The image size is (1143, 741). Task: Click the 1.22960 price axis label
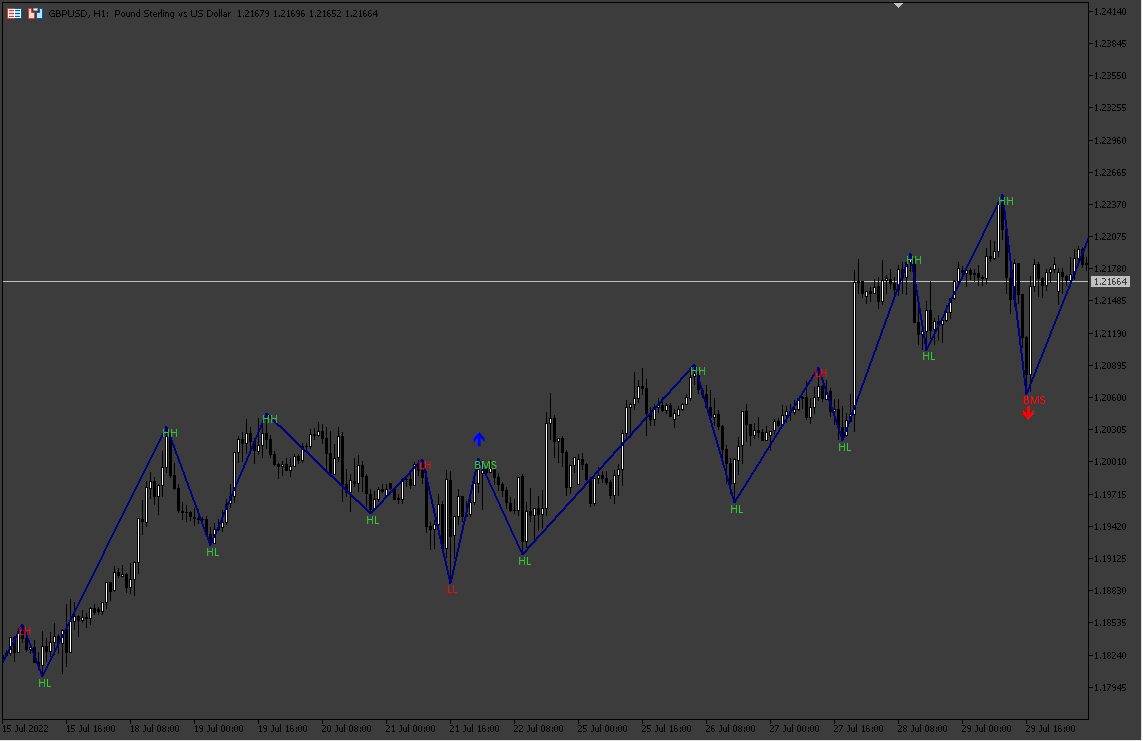[1110, 141]
